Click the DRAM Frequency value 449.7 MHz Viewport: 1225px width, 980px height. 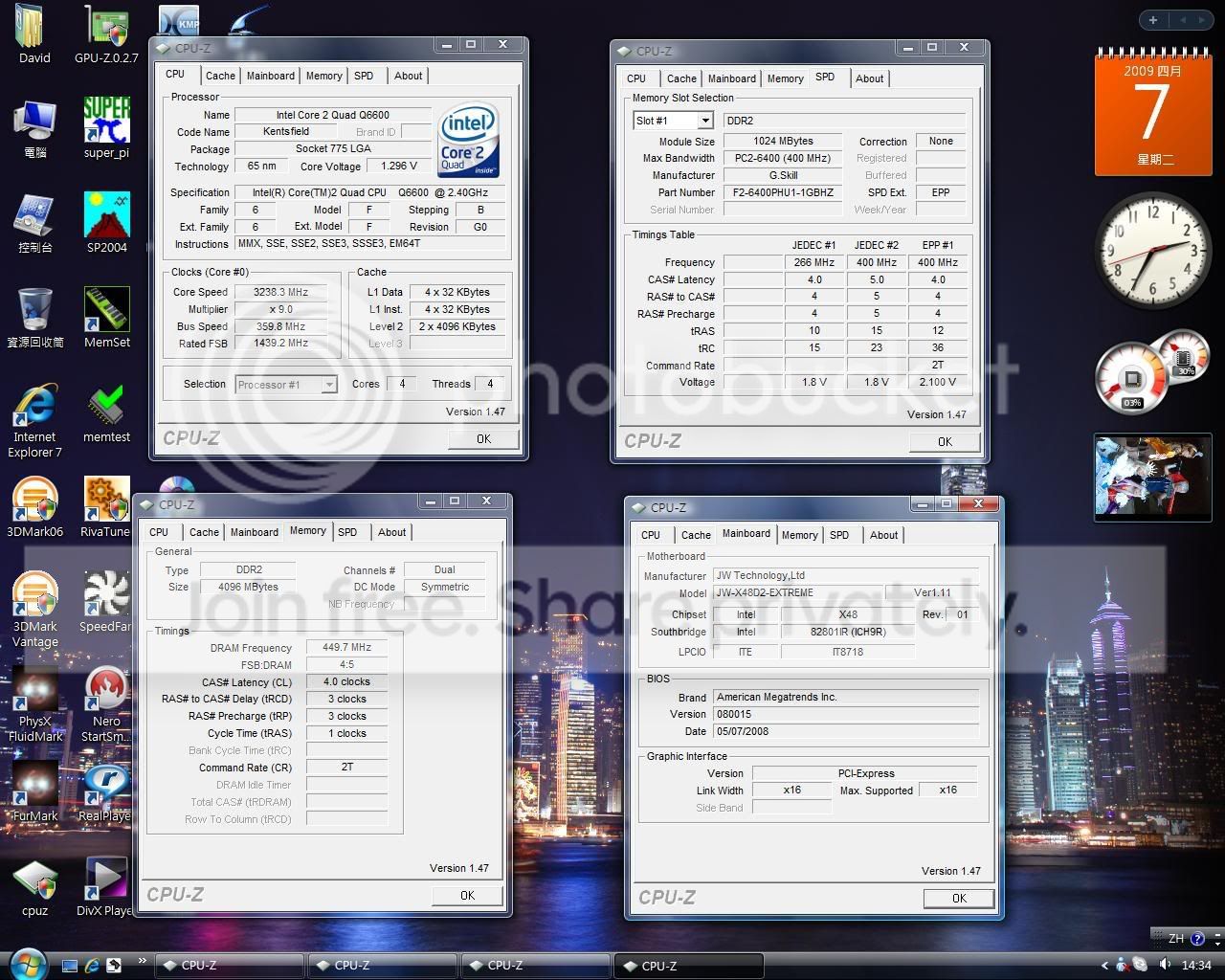coord(346,647)
